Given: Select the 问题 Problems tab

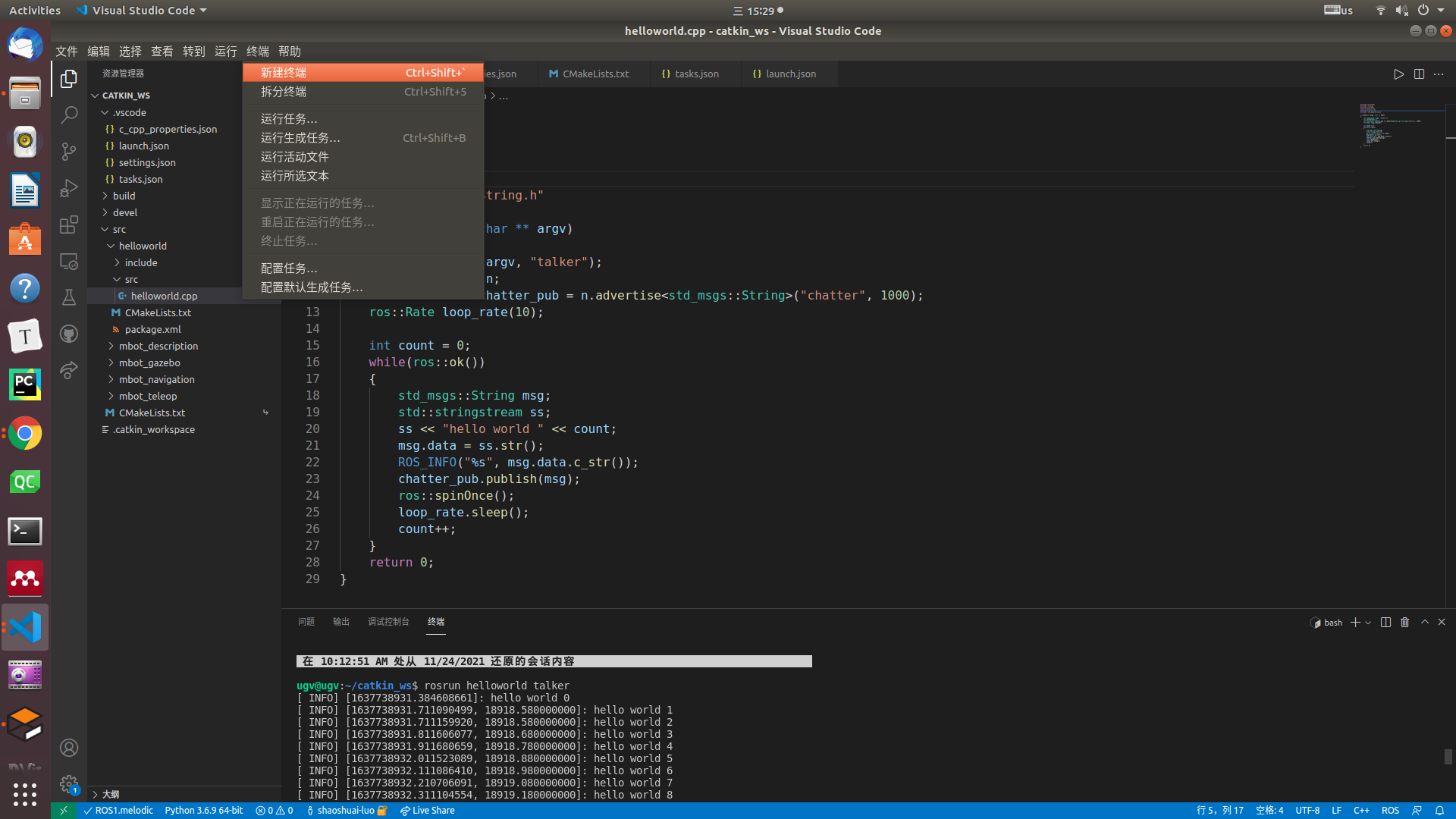Looking at the screenshot, I should pyautogui.click(x=306, y=621).
